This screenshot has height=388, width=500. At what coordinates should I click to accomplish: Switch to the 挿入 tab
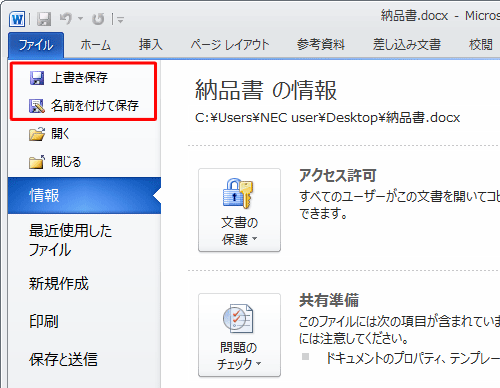pyautogui.click(x=151, y=45)
